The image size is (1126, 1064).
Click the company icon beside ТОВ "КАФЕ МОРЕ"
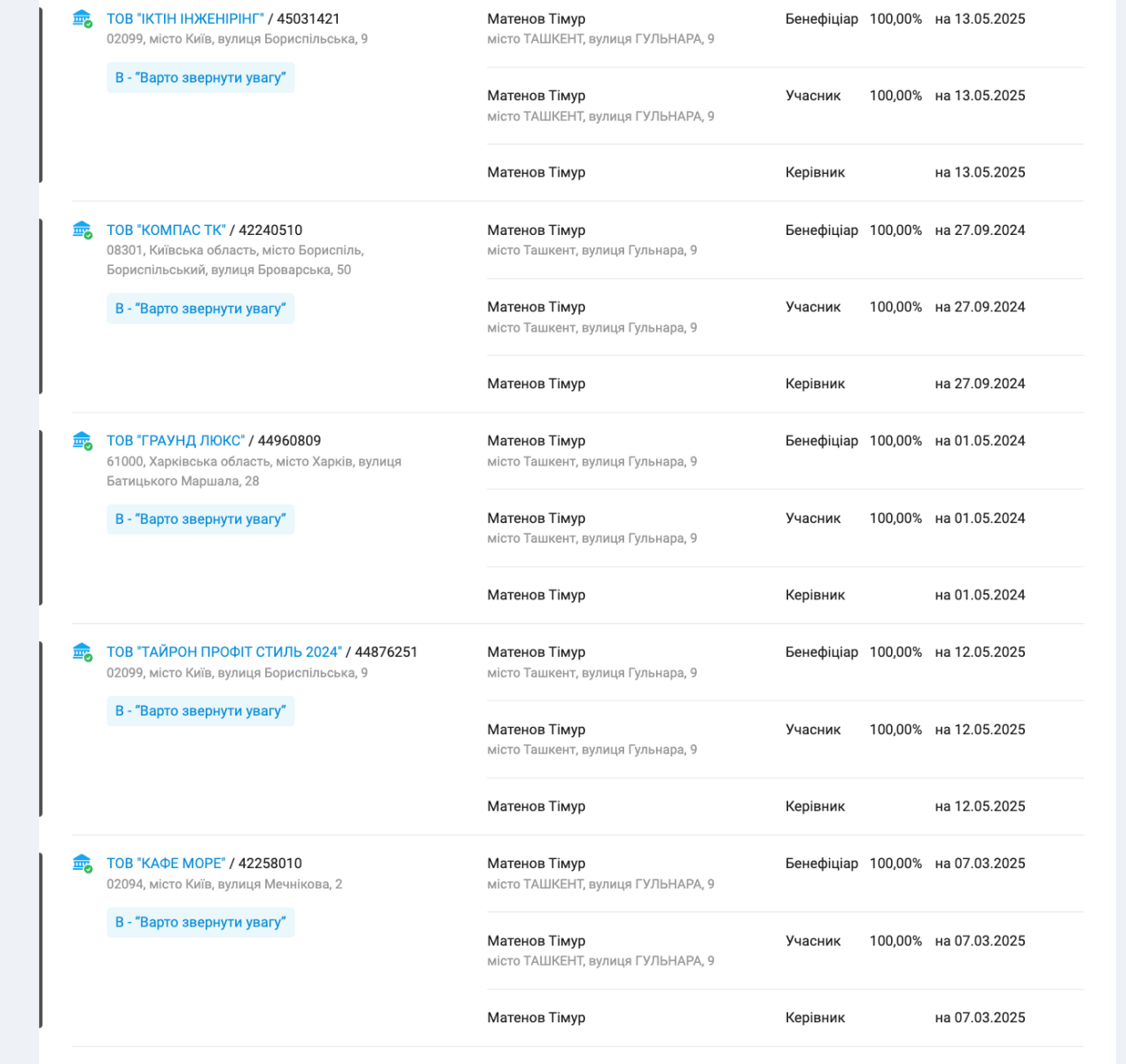coord(82,863)
